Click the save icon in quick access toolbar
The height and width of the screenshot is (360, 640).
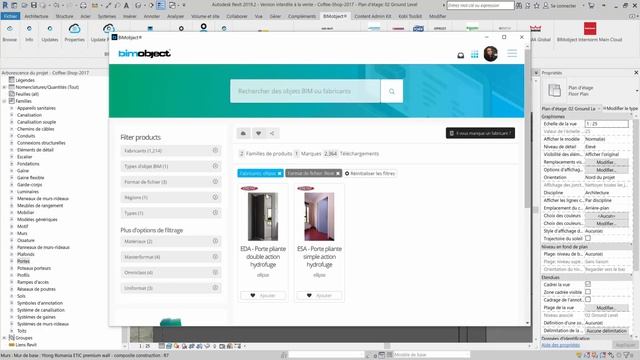point(34,5)
